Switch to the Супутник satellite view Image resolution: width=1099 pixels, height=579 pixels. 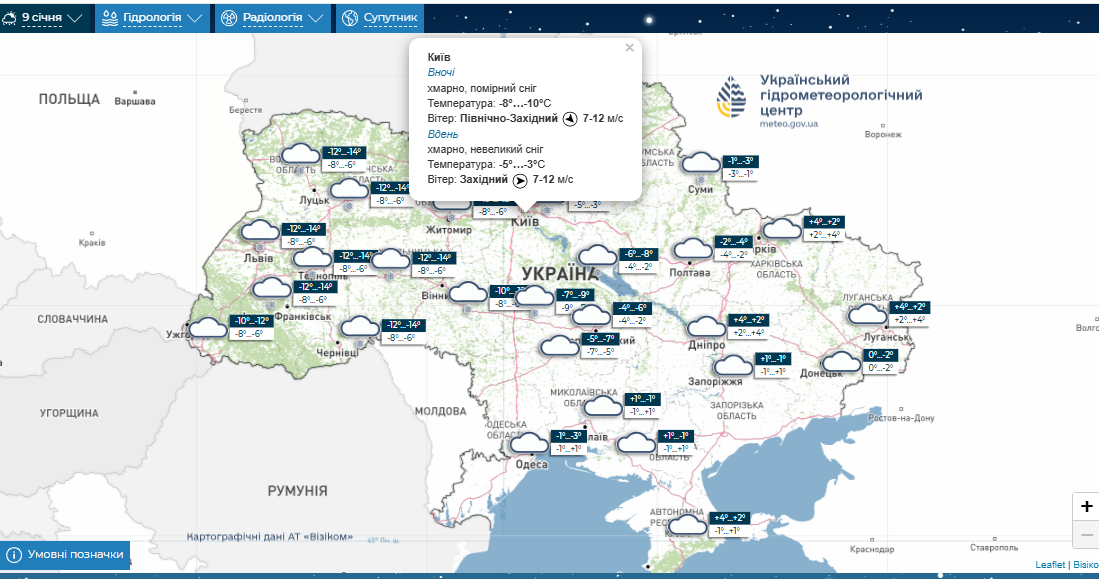tap(380, 18)
